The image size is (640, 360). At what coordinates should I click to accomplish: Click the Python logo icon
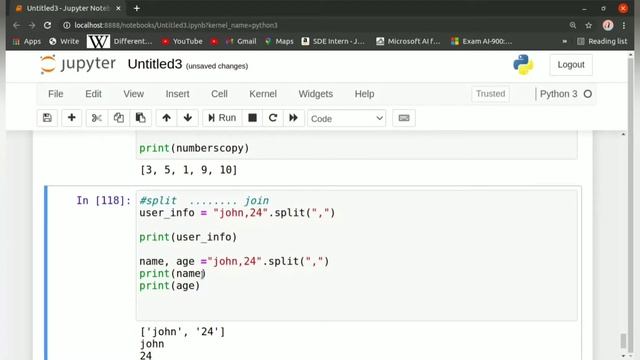pos(523,64)
